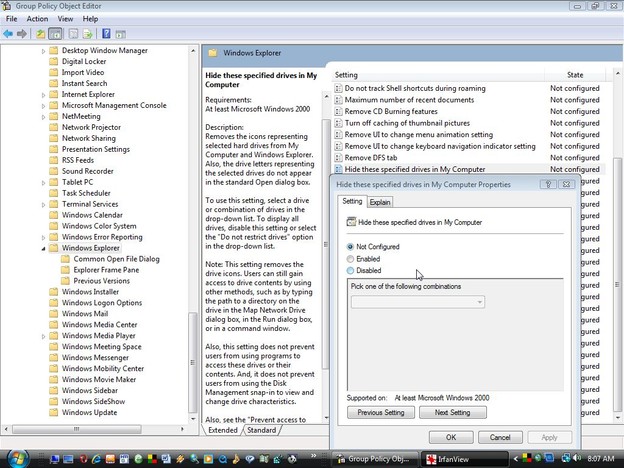Click the folder icon of RSS Feeds

[x=53, y=160]
